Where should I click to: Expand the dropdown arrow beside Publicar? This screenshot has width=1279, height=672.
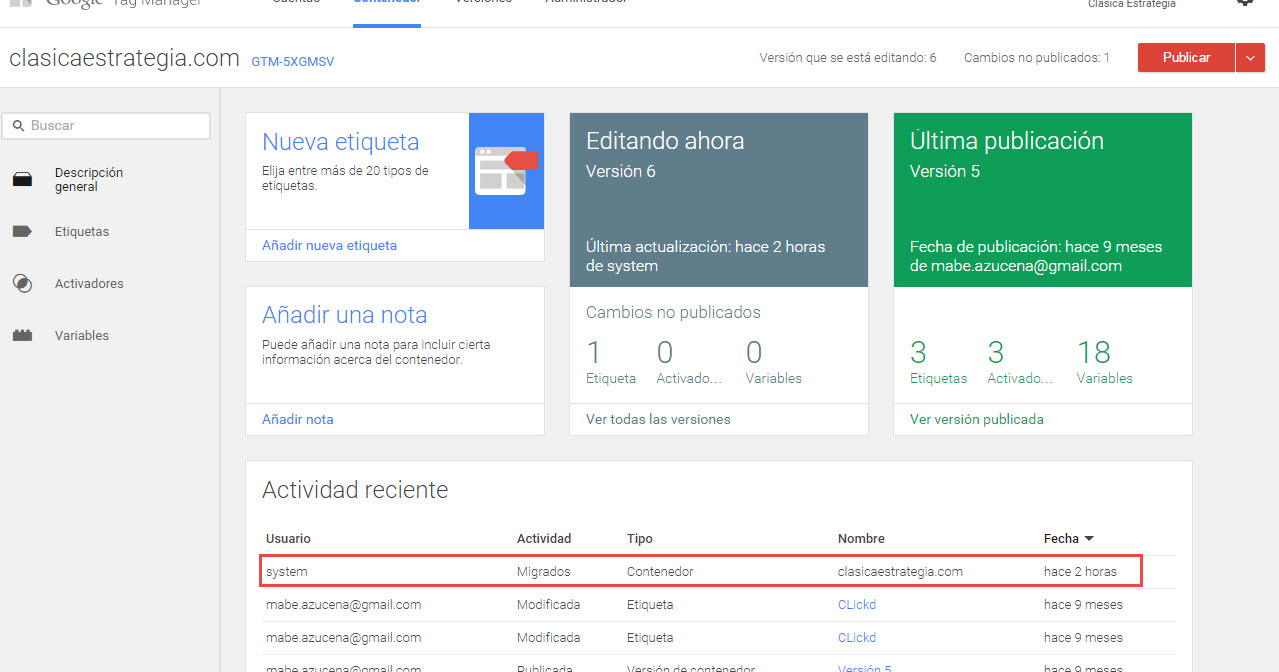pos(1250,58)
